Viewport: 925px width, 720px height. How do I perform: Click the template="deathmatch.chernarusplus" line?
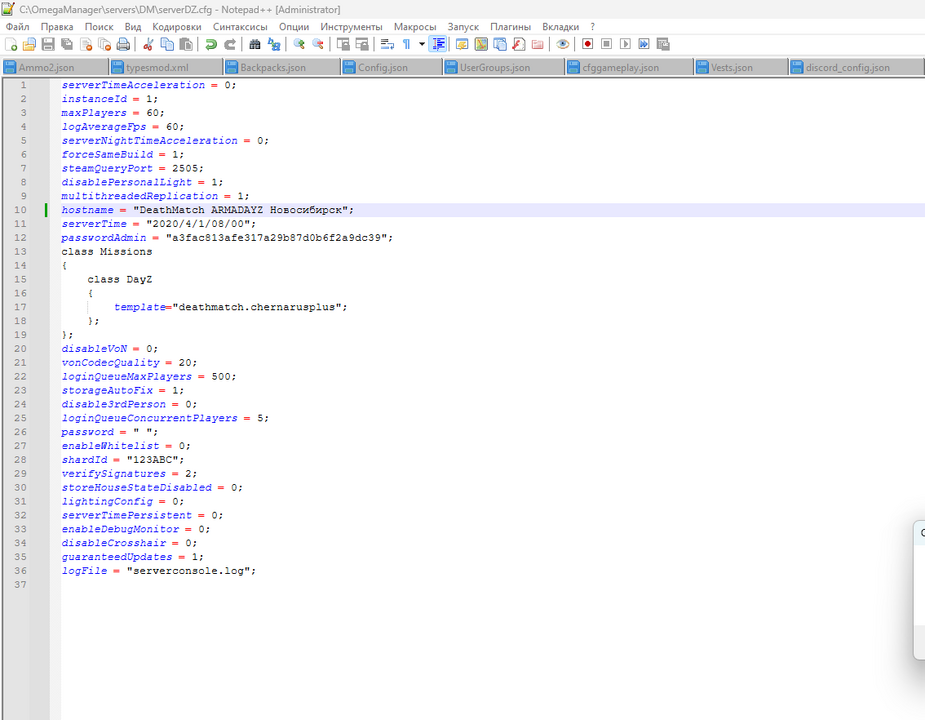tap(231, 307)
